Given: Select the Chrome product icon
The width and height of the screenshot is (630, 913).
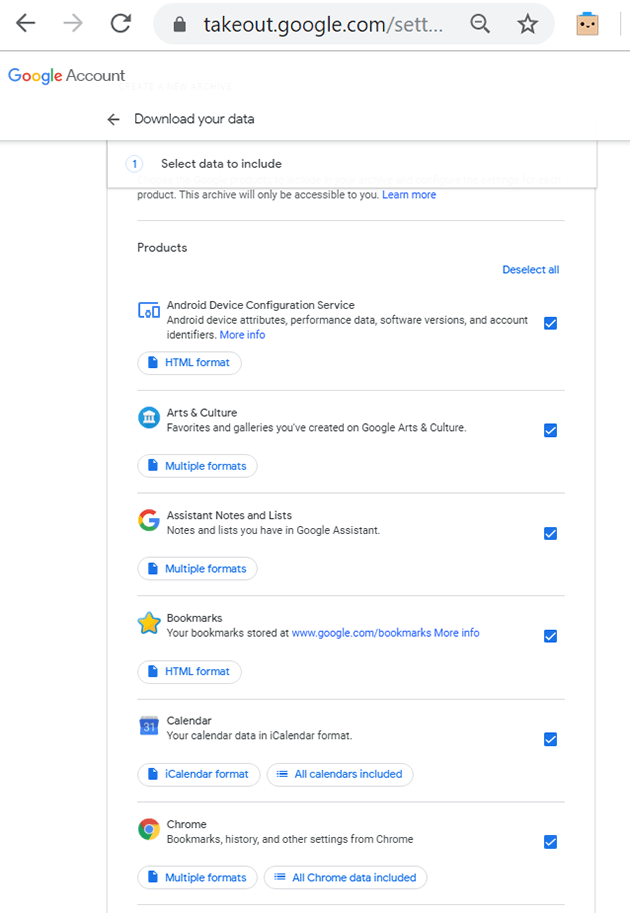Looking at the screenshot, I should click(x=148, y=828).
